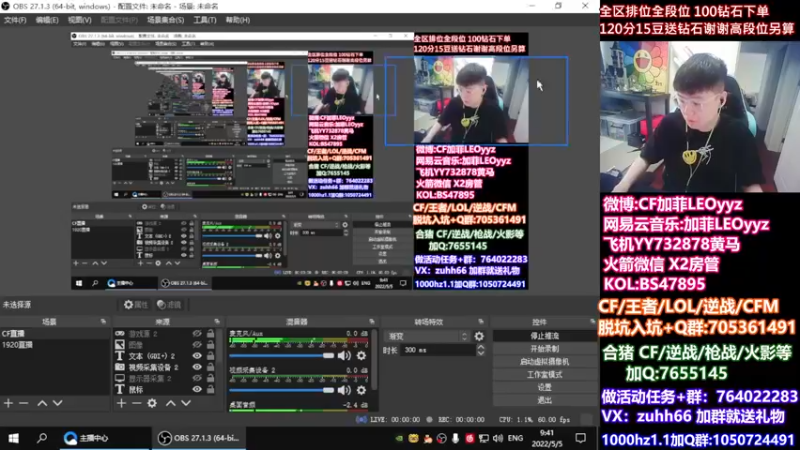The image size is (800, 450).
Task: Click the 工作室模式 button
Action: pos(544,374)
